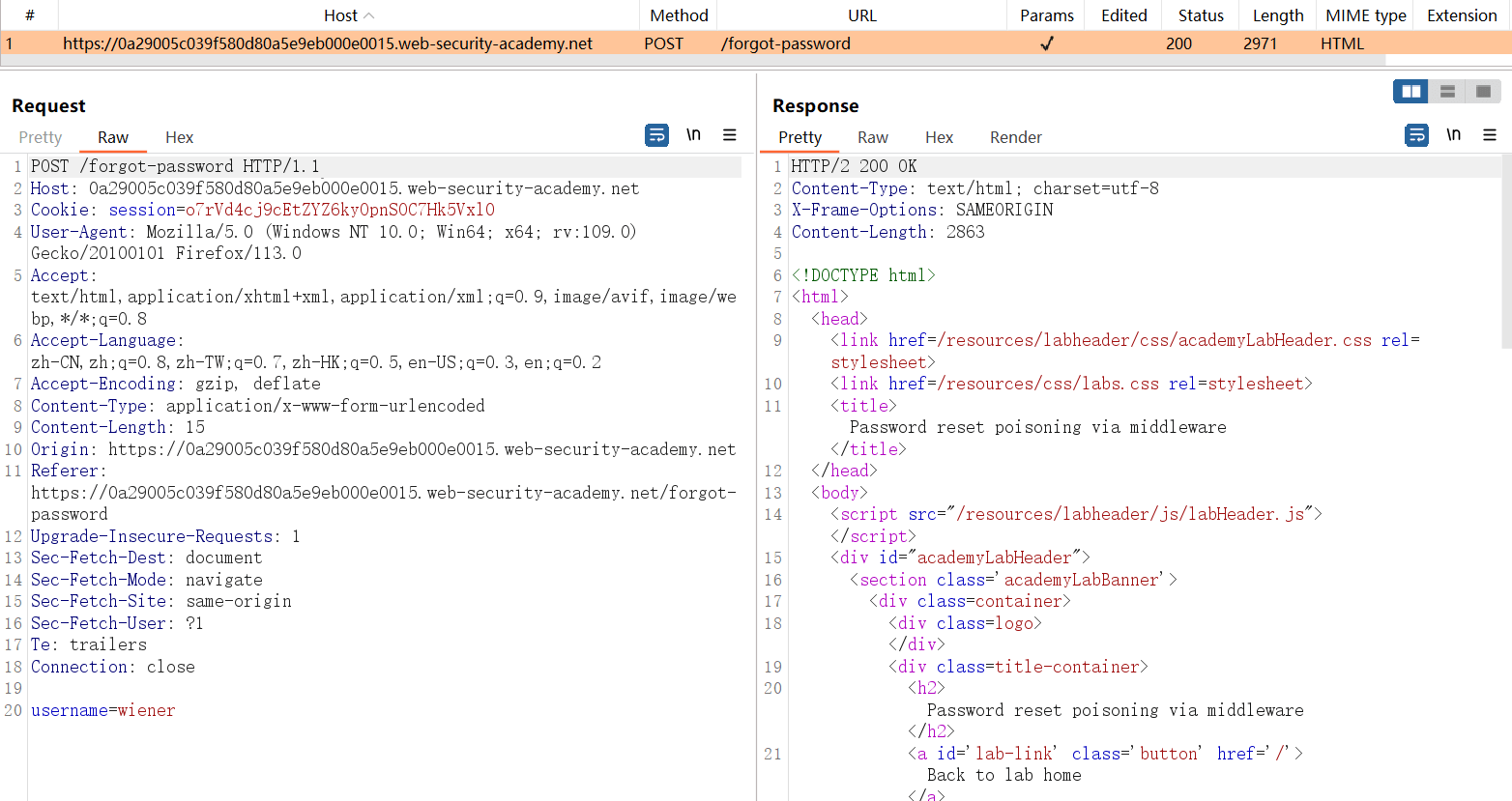This screenshot has height=801, width=1512.
Task: Click the username=wiener body parameter line
Action: tap(102, 710)
